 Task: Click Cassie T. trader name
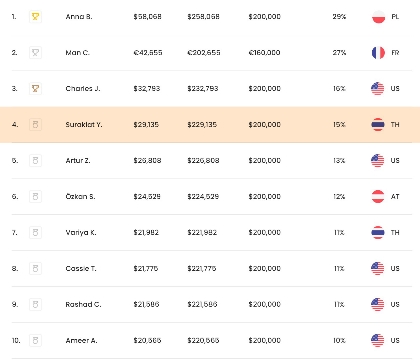[x=81, y=268]
